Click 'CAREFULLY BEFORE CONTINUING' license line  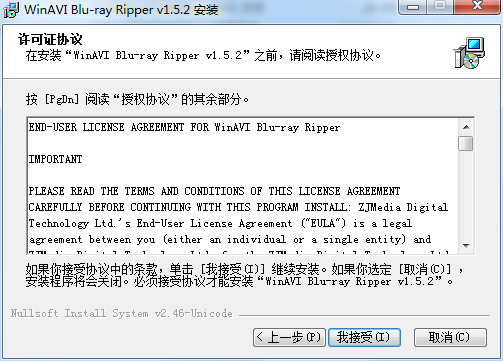tap(238, 207)
